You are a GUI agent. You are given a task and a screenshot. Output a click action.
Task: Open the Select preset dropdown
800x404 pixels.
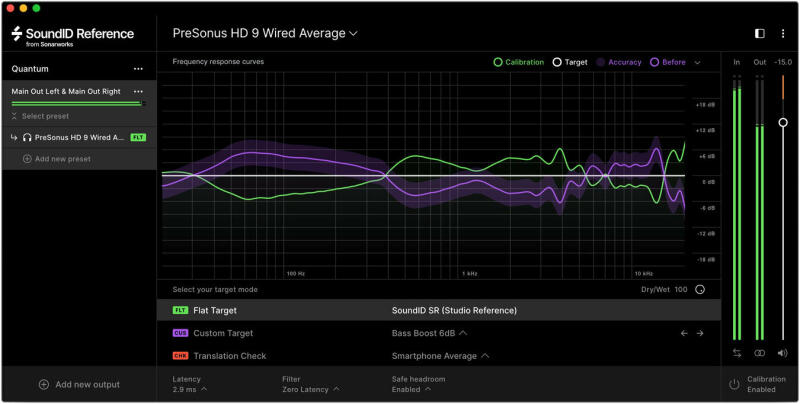(x=40, y=116)
